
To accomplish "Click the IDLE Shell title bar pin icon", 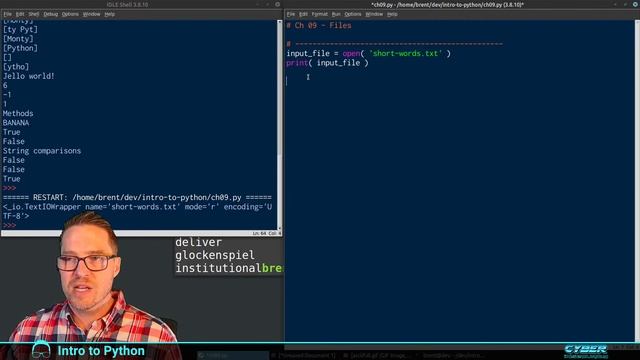I will click(278, 4).
